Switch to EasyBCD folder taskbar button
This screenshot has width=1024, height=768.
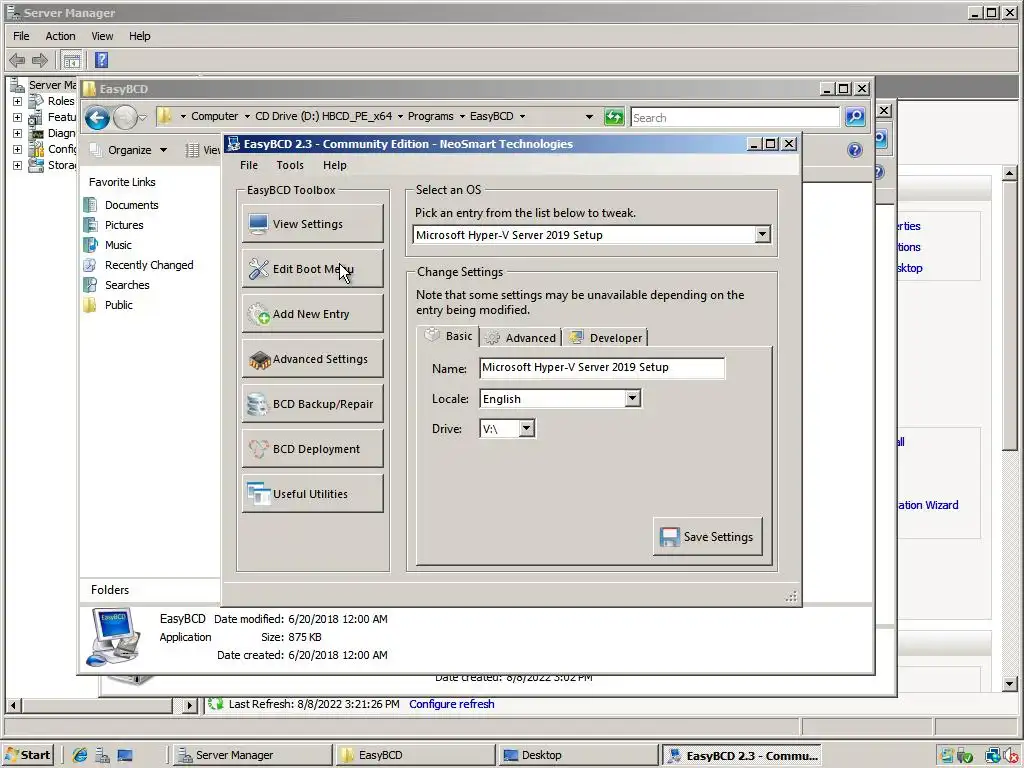tap(415, 755)
